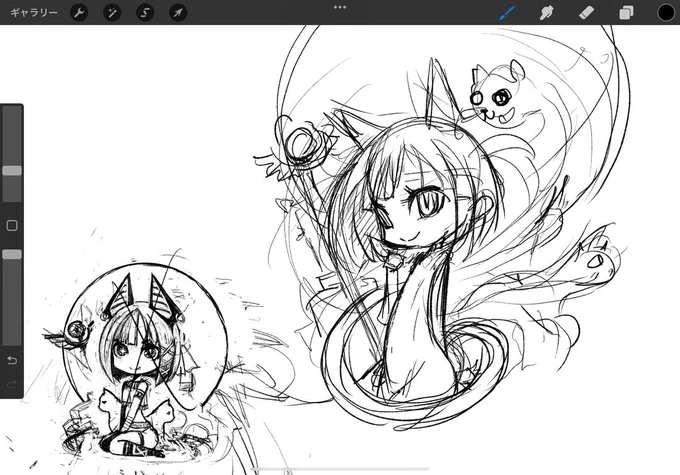The width and height of the screenshot is (680, 475).
Task: Select the Smudge tool
Action: (x=547, y=13)
